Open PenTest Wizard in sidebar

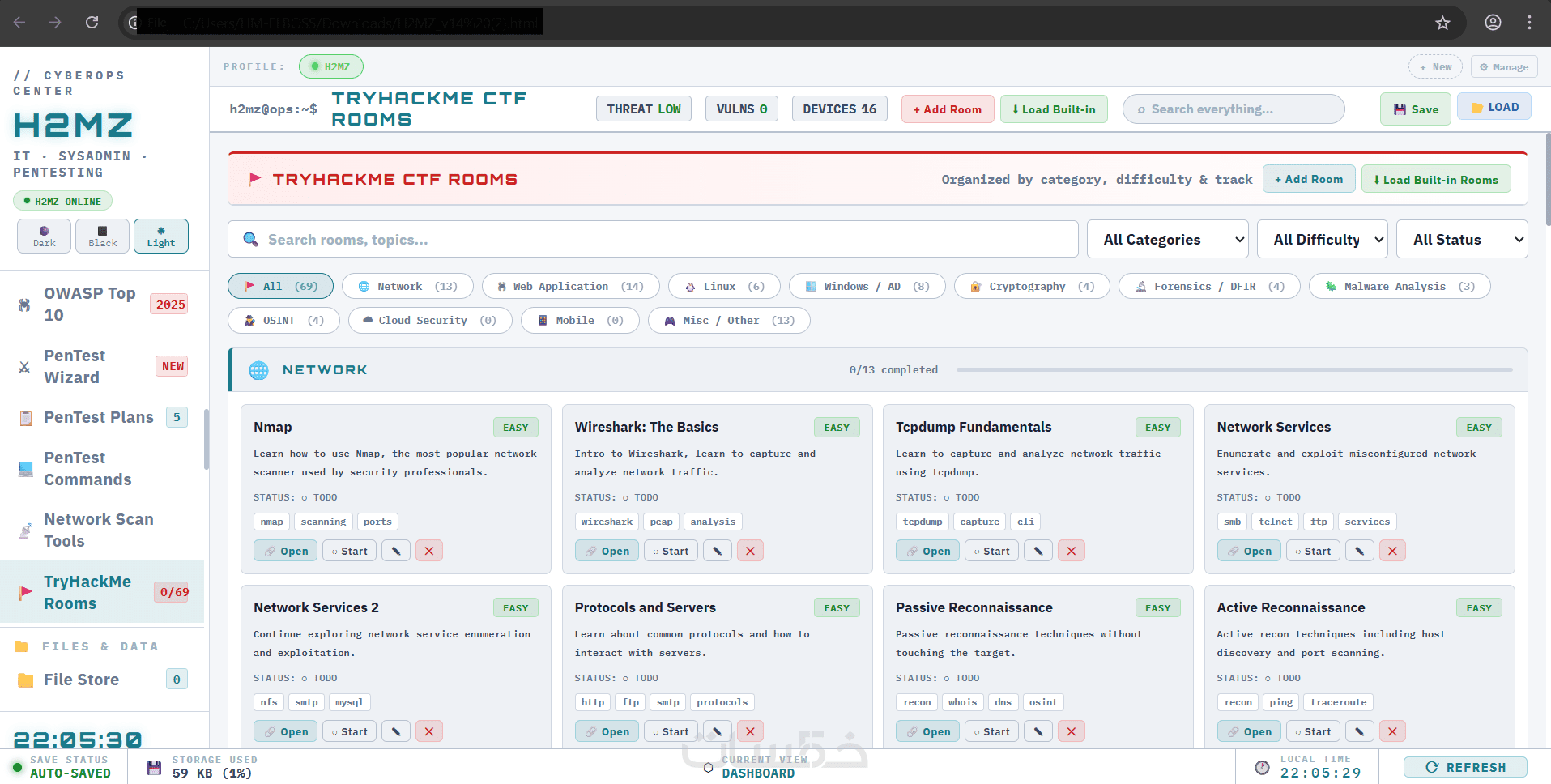102,367
